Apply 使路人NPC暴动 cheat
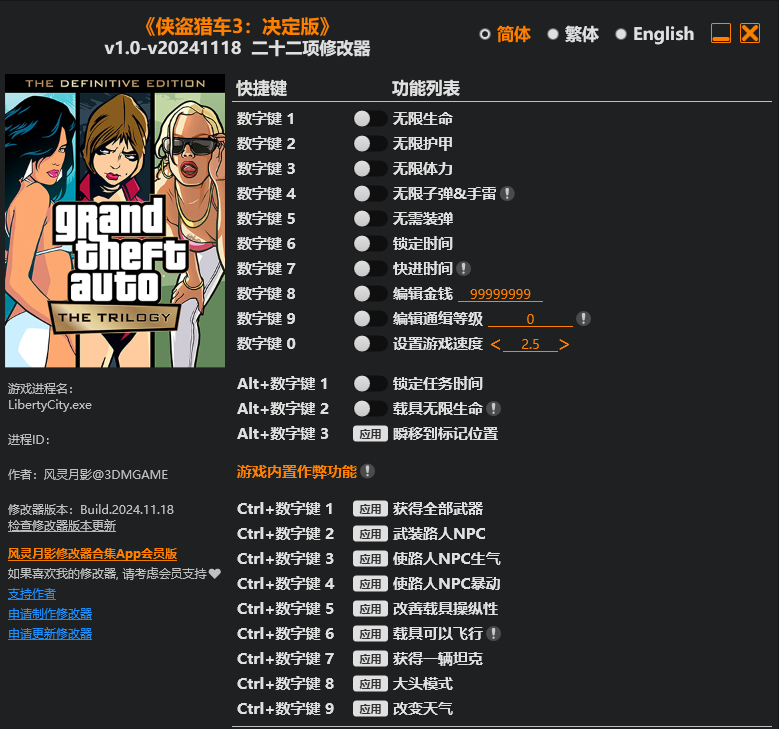Viewport: 779px width, 729px height. point(370,584)
